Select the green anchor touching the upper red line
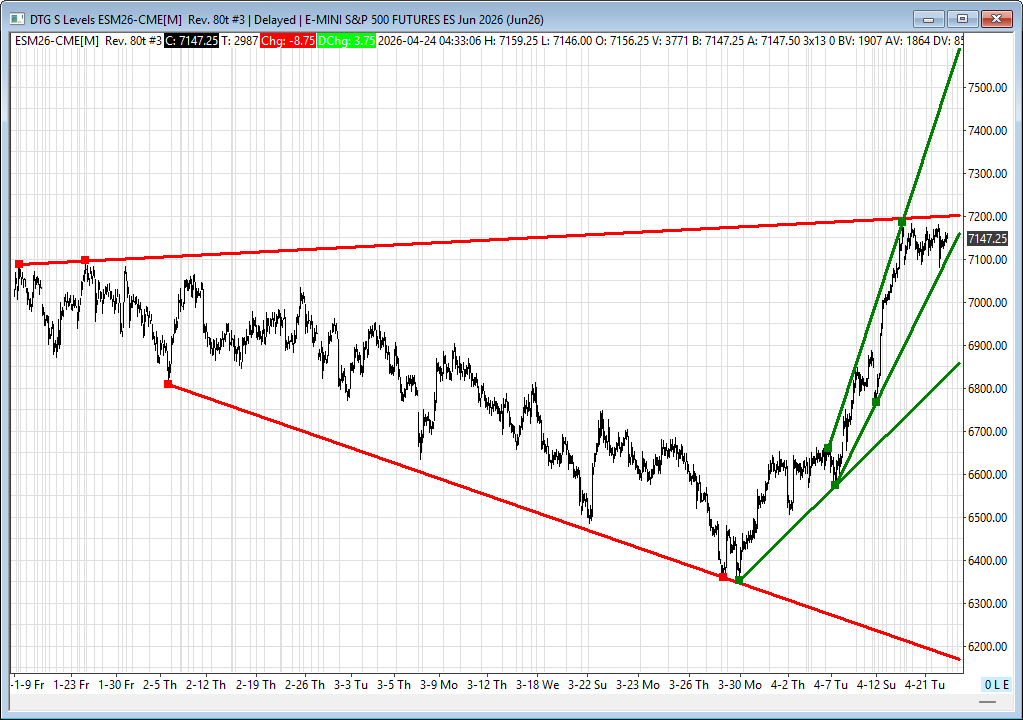Screen dimensions: 1023x720 (902, 222)
